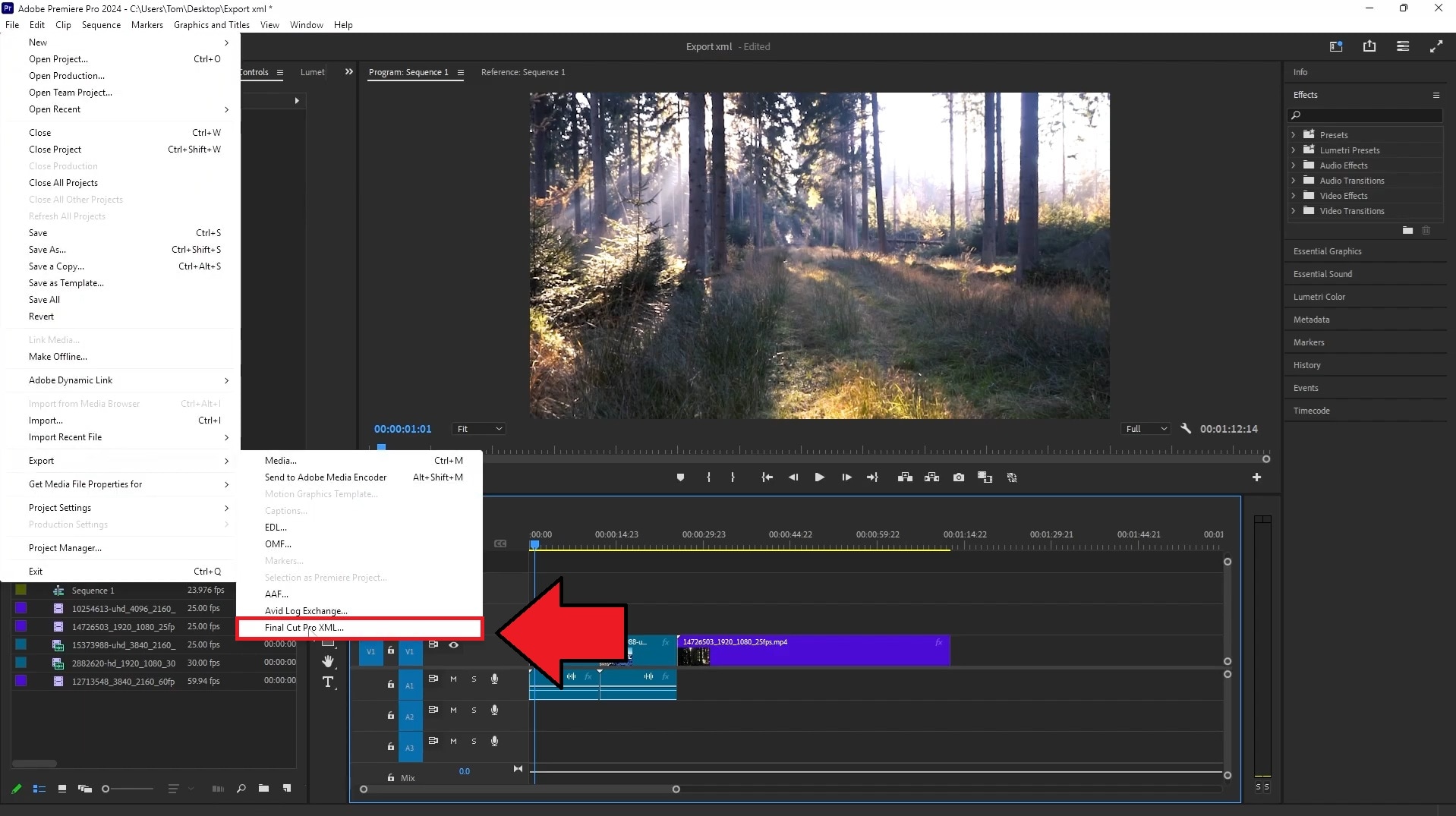Image resolution: width=1456 pixels, height=816 pixels.
Task: Open the Effects panel menu
Action: 1436,95
